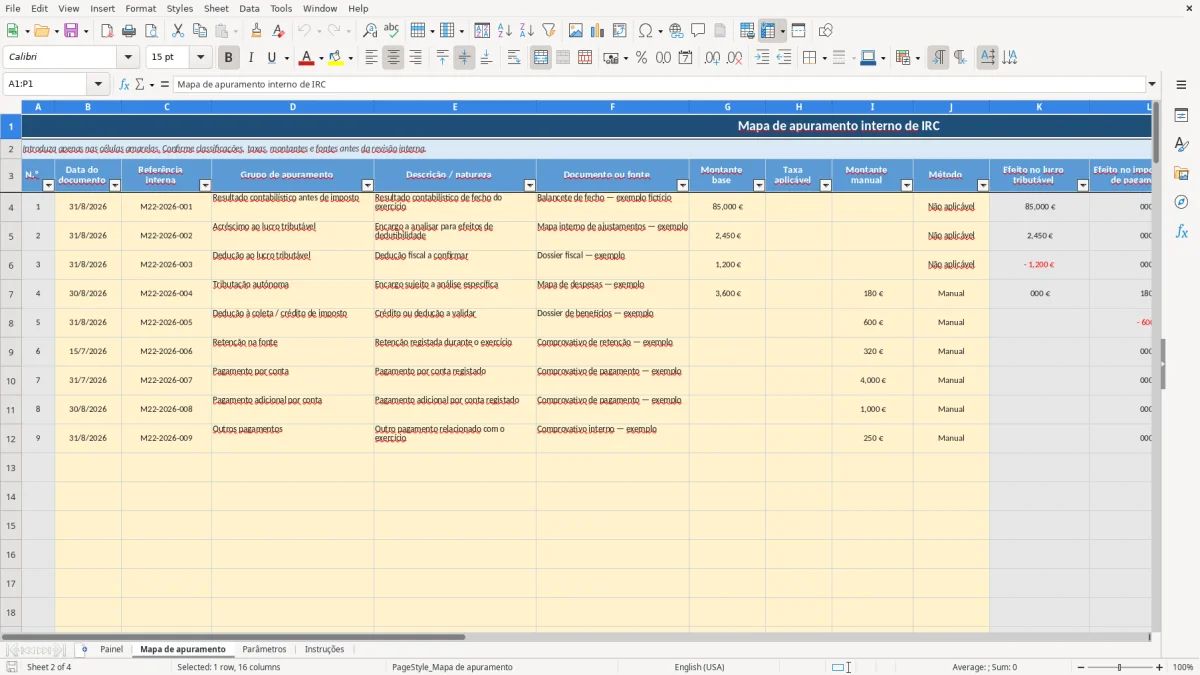Open the Data menu
1200x675 pixels.
tap(249, 8)
